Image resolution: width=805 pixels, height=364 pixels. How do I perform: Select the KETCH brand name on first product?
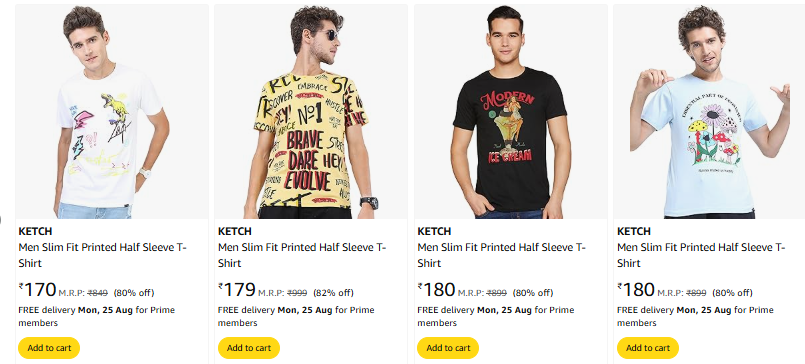pyautogui.click(x=35, y=231)
